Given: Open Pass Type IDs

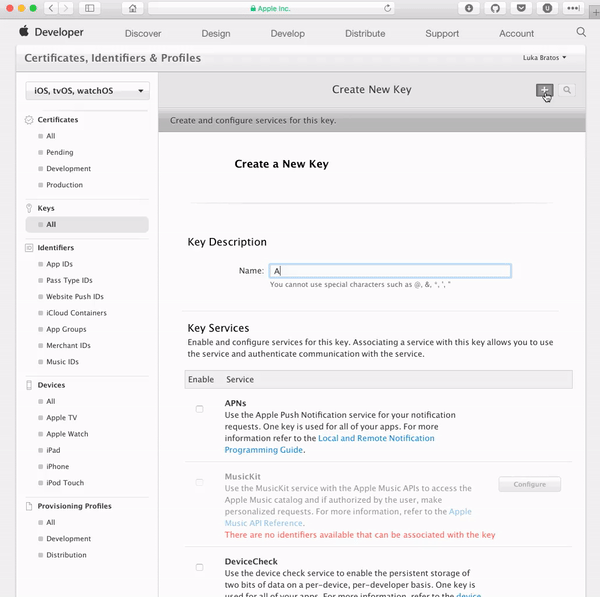Looking at the screenshot, I should point(69,280).
